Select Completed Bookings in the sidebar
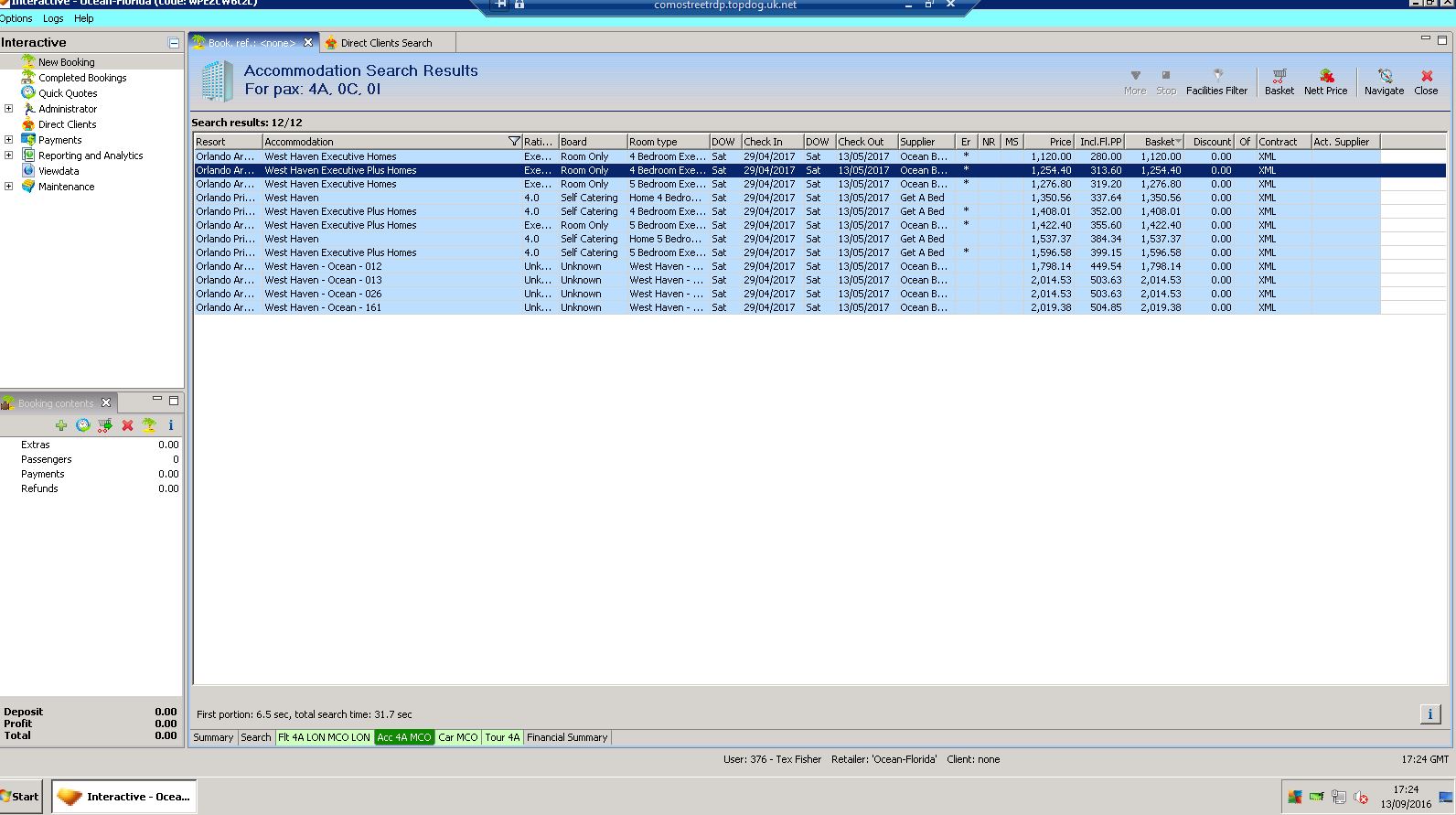Image resolution: width=1456 pixels, height=815 pixels. coord(82,78)
